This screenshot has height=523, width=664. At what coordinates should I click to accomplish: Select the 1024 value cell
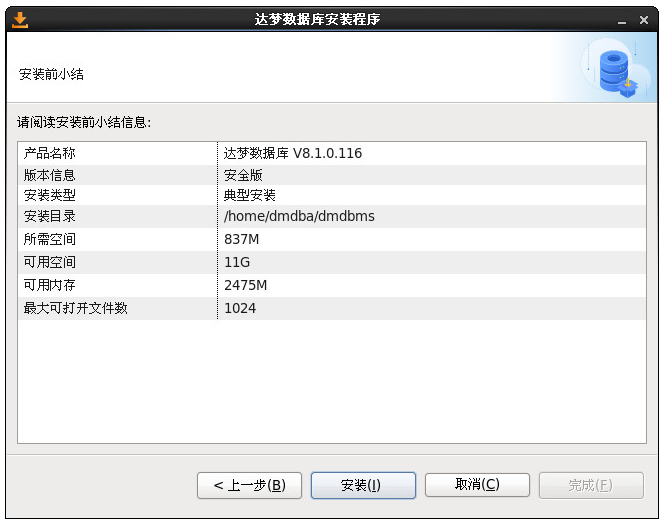240,308
